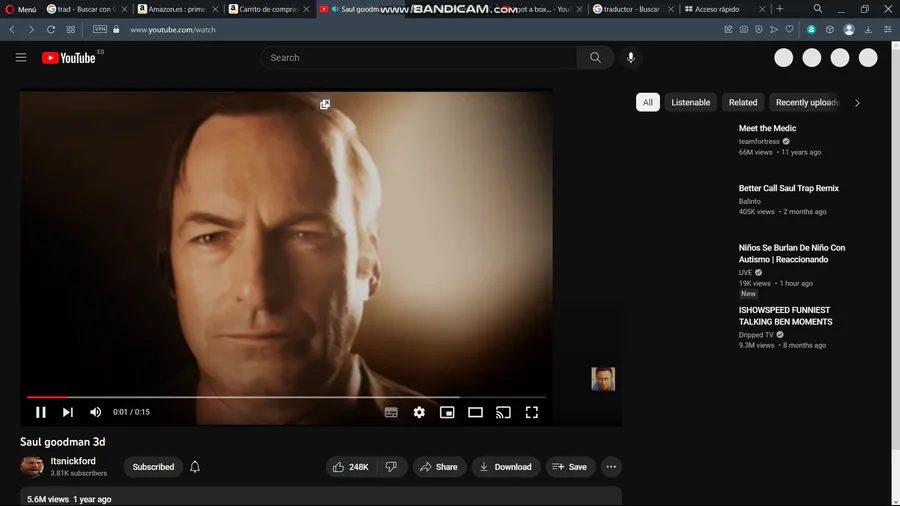Select the Listenable filter chip
The height and width of the screenshot is (506, 900).
click(x=690, y=102)
